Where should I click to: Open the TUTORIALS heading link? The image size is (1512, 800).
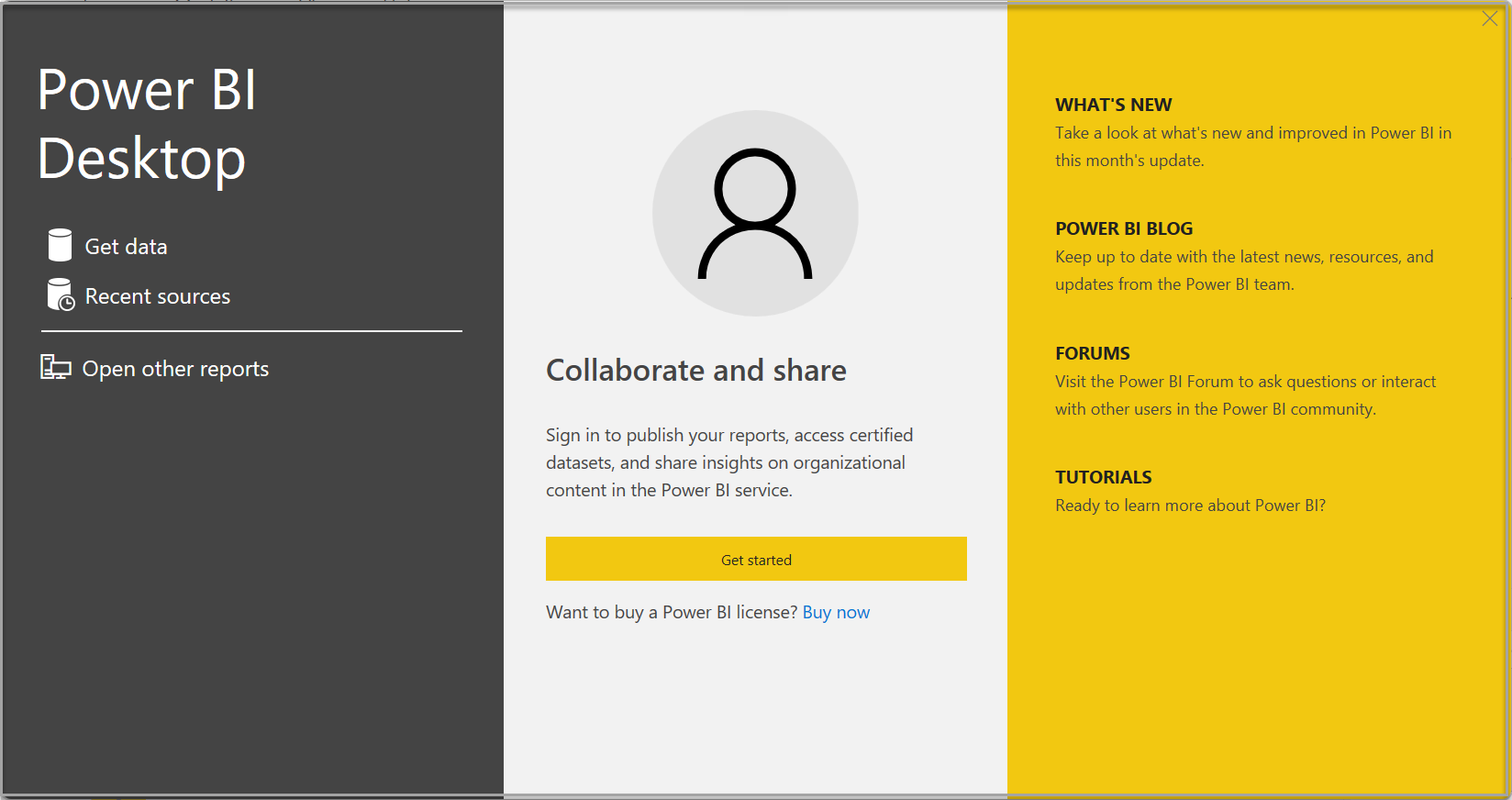tap(1103, 477)
